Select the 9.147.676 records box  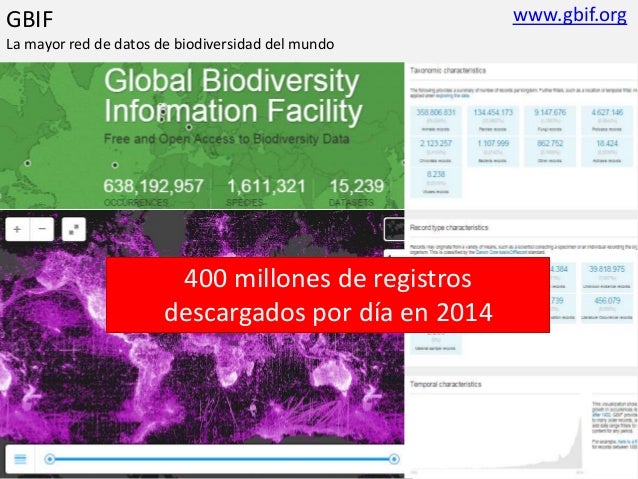click(550, 120)
